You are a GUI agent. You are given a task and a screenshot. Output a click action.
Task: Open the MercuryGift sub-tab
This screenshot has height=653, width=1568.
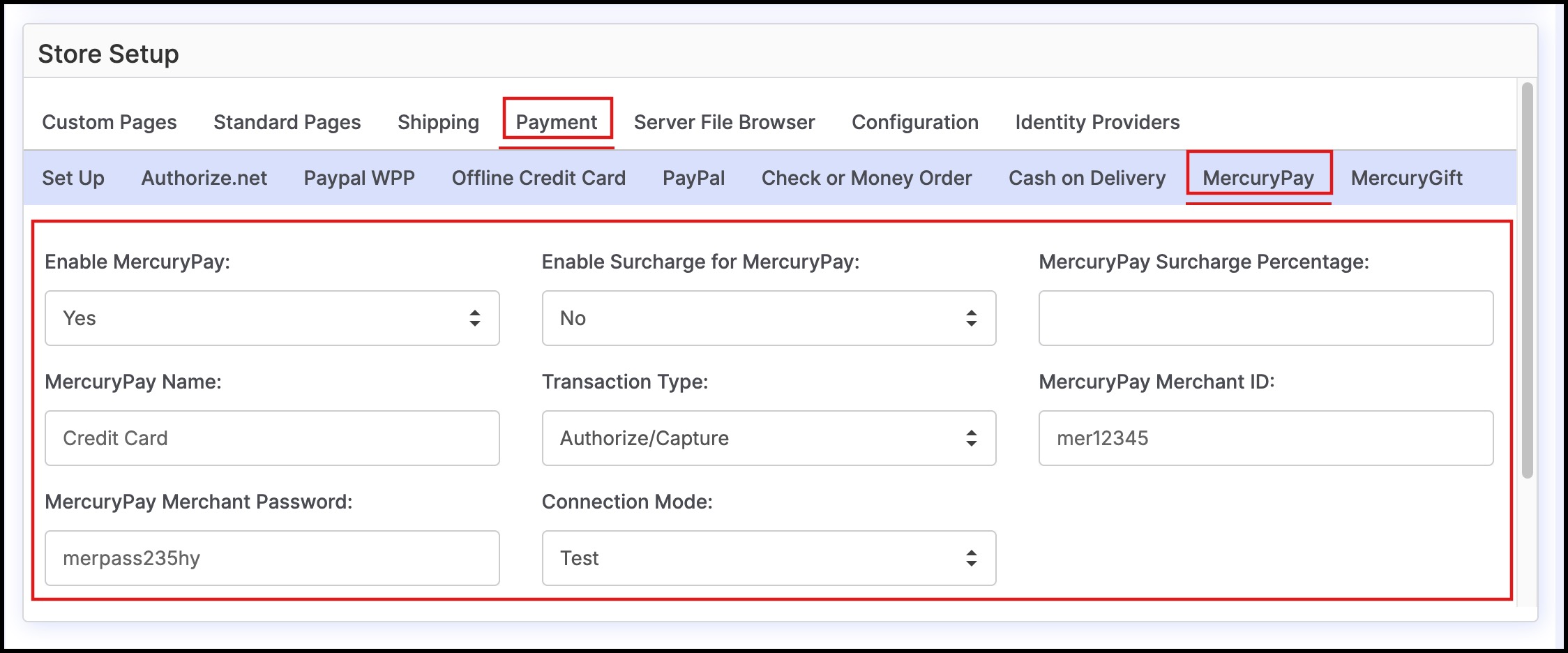point(1406,178)
